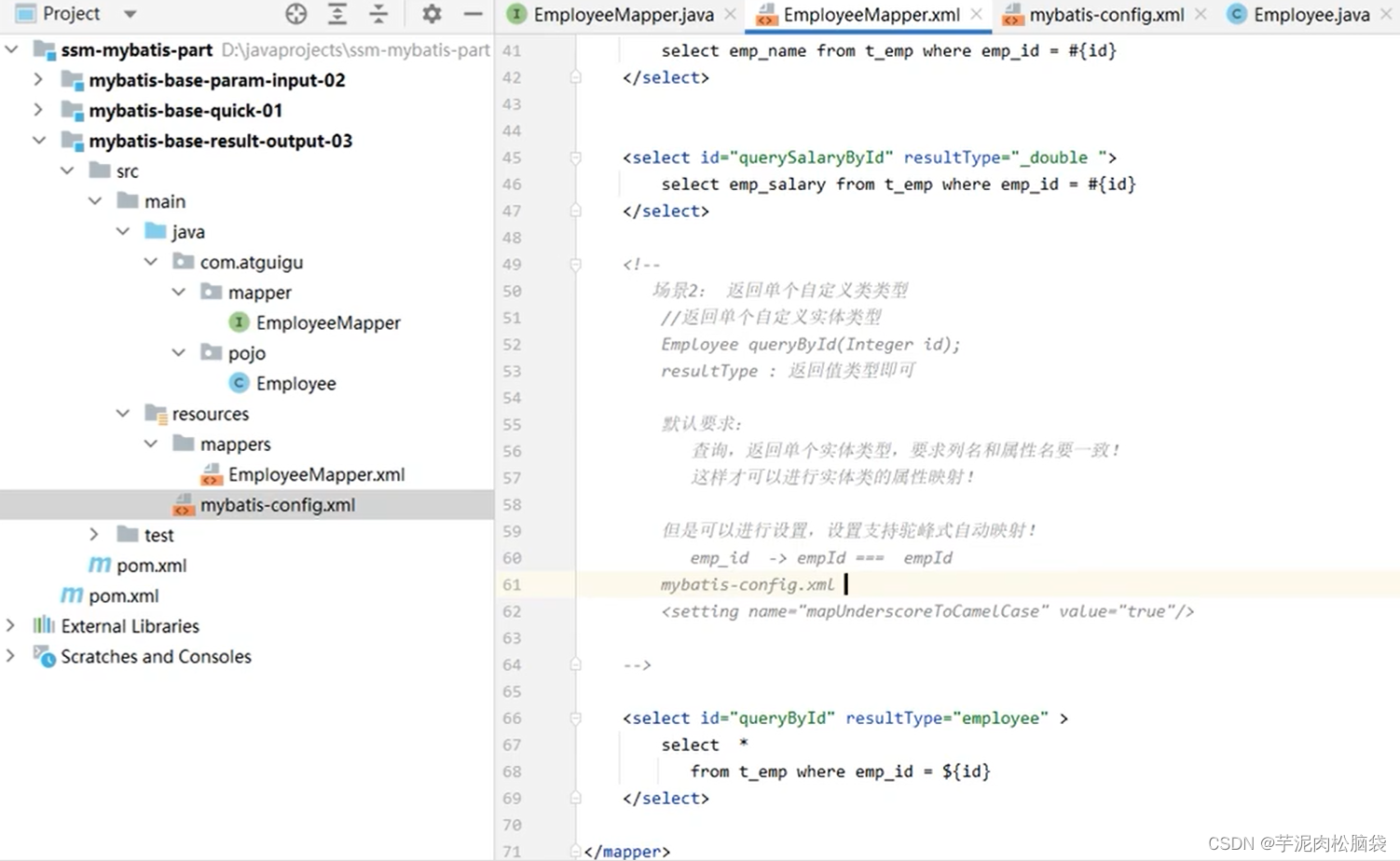This screenshot has height=861, width=1400.
Task: Click the java source folder icon
Action: [156, 231]
